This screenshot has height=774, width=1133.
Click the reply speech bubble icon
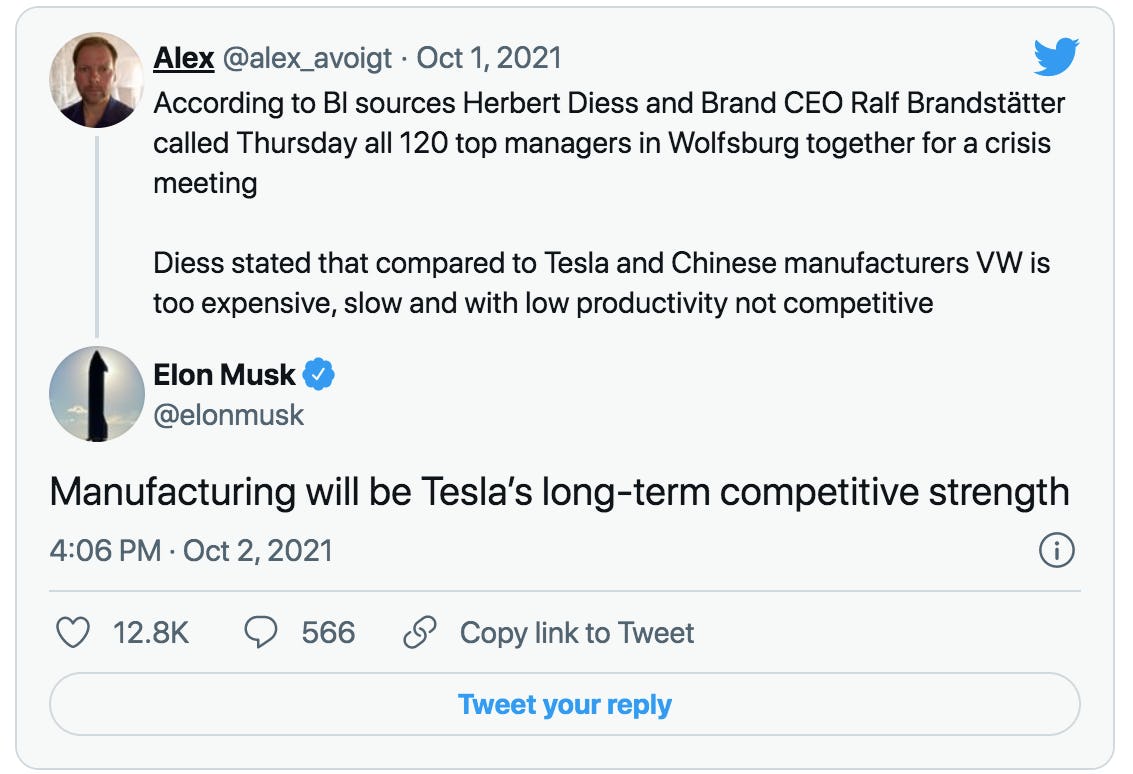pos(261,633)
